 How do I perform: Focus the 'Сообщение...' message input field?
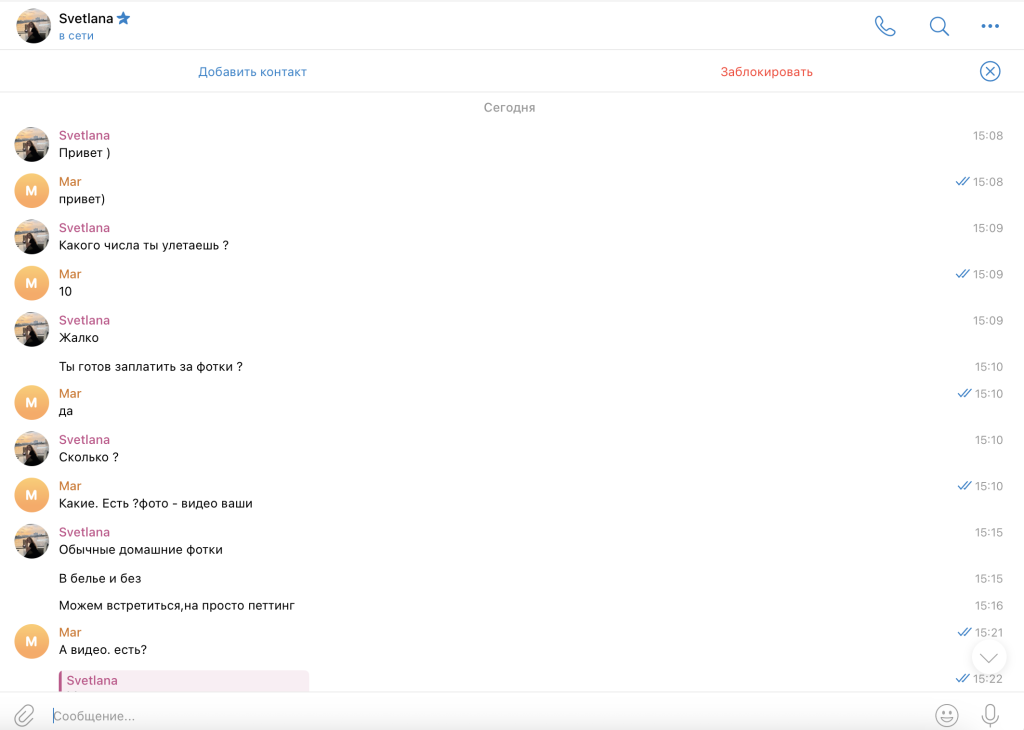click(480, 716)
